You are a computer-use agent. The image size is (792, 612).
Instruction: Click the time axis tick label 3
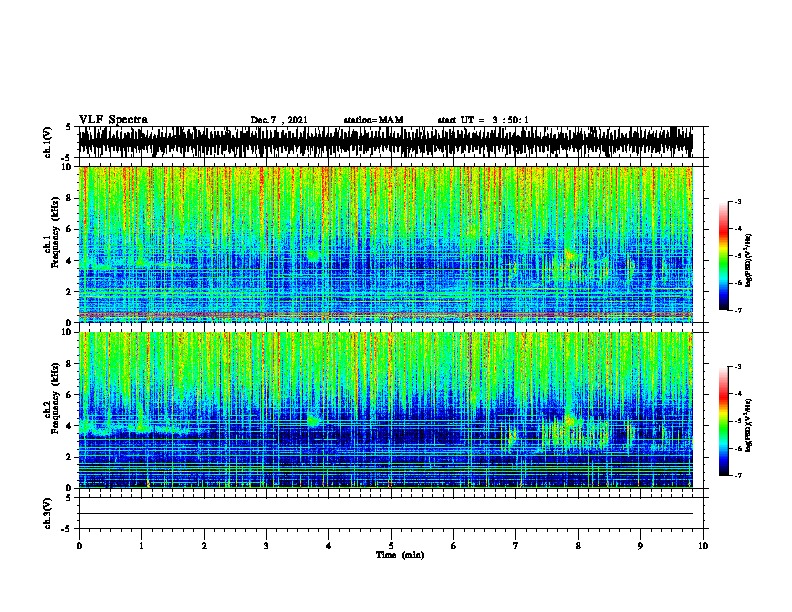[266, 546]
